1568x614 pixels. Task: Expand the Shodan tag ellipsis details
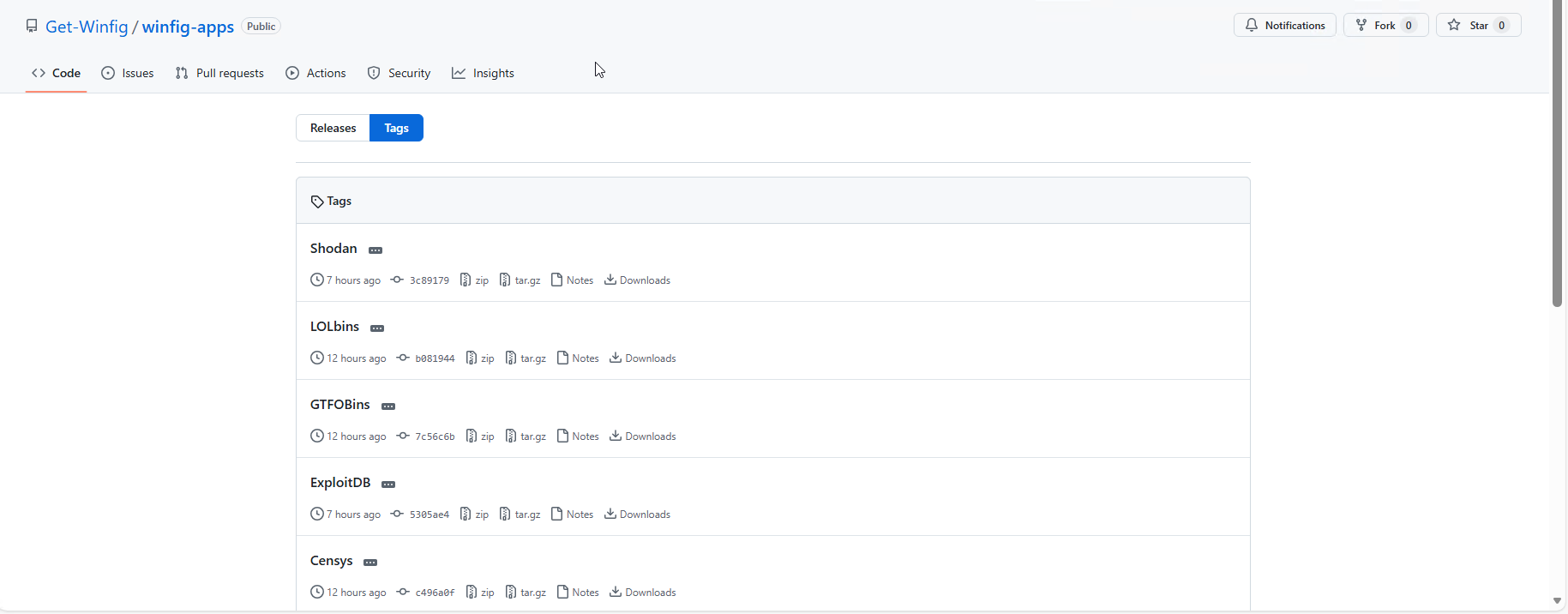pyautogui.click(x=375, y=250)
